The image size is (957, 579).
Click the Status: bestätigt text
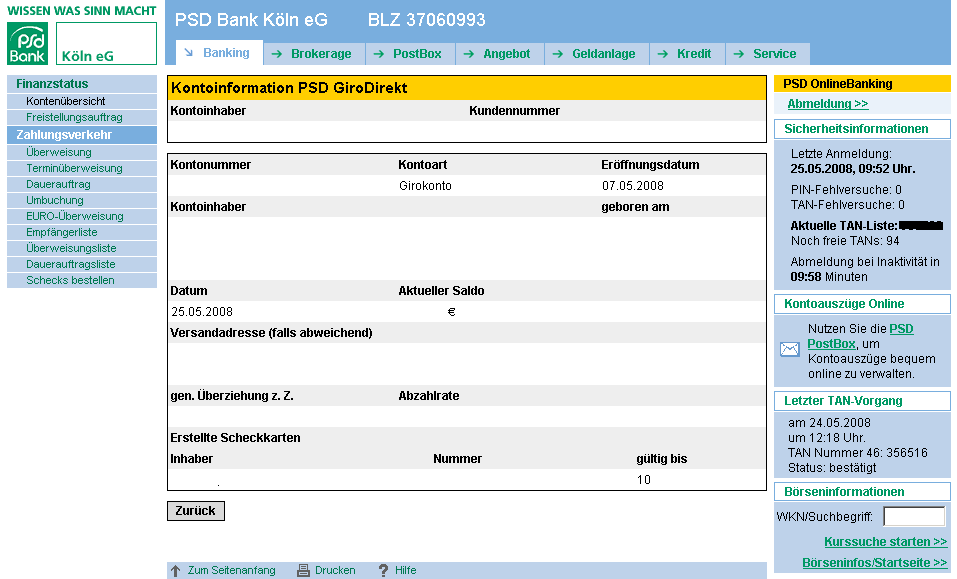(x=832, y=468)
